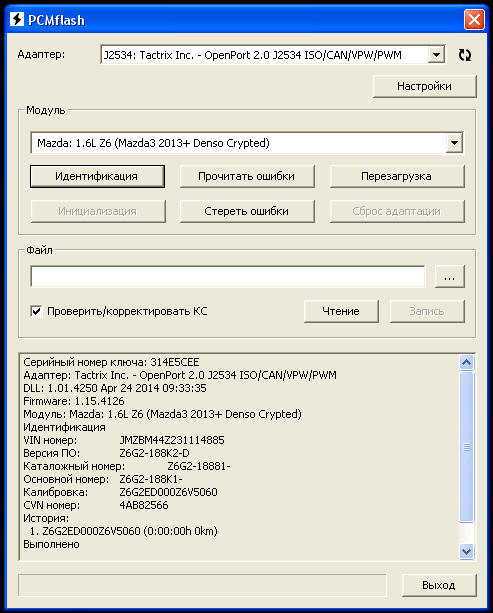
Task: Click the VIN номер line in log
Action: tap(124, 440)
